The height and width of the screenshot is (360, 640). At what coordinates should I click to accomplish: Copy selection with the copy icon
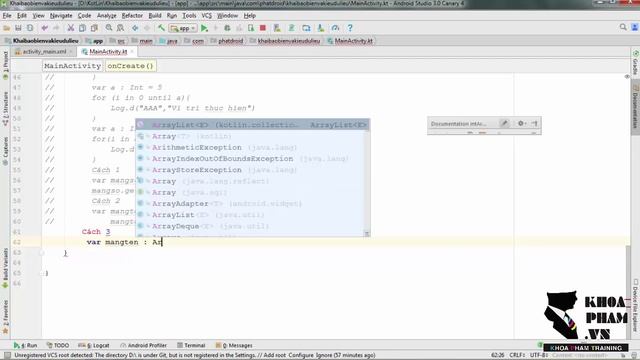pyautogui.click(x=82, y=28)
